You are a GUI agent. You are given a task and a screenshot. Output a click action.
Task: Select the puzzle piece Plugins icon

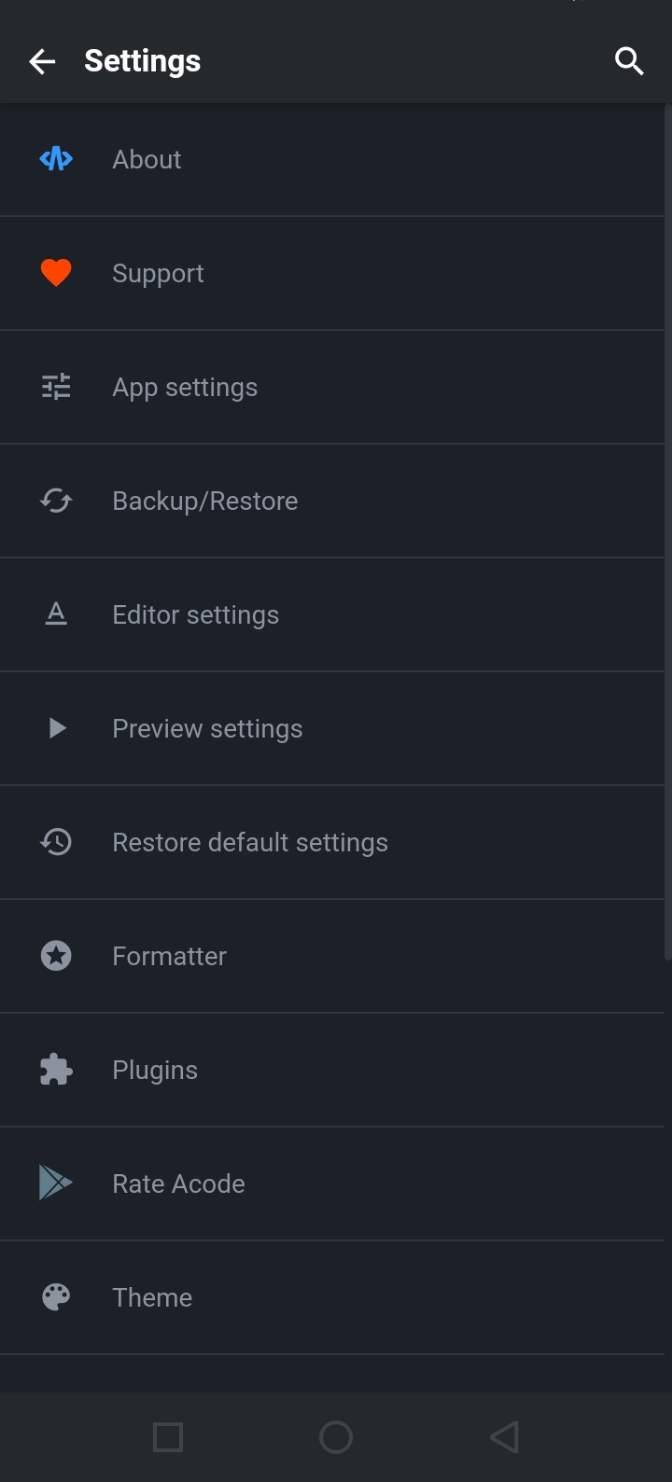pyautogui.click(x=56, y=1070)
